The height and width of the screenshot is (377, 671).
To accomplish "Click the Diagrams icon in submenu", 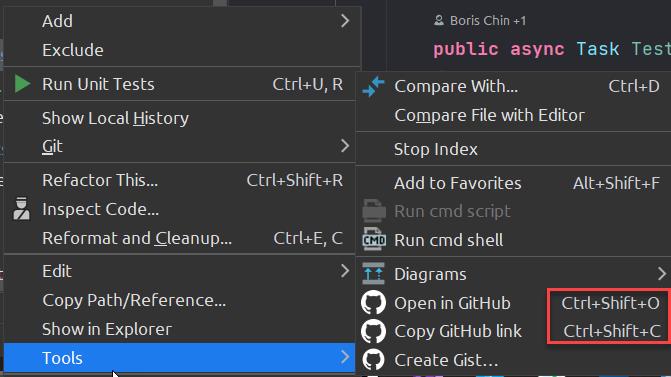I will [x=374, y=274].
